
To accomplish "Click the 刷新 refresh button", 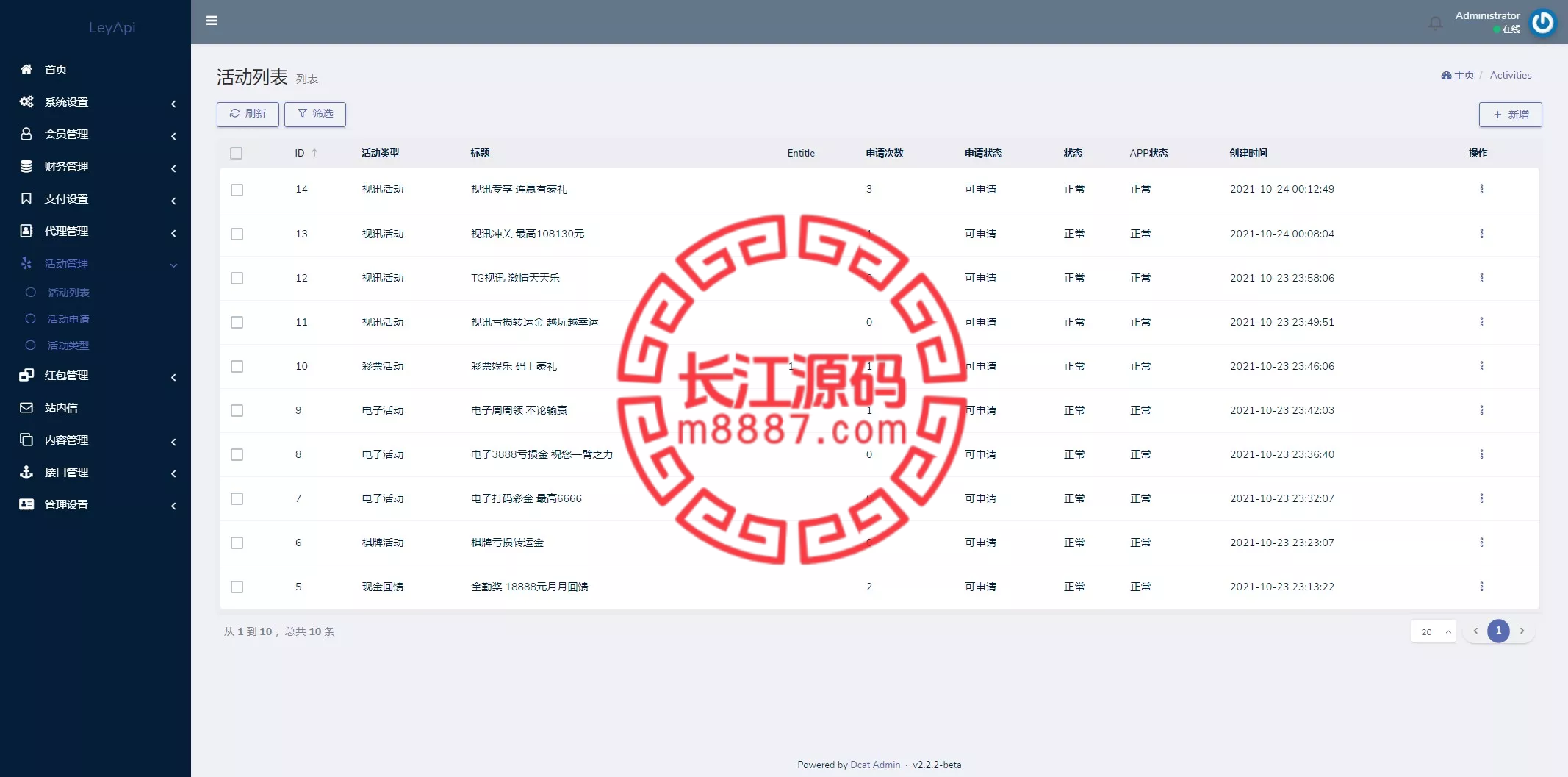I will 248,114.
